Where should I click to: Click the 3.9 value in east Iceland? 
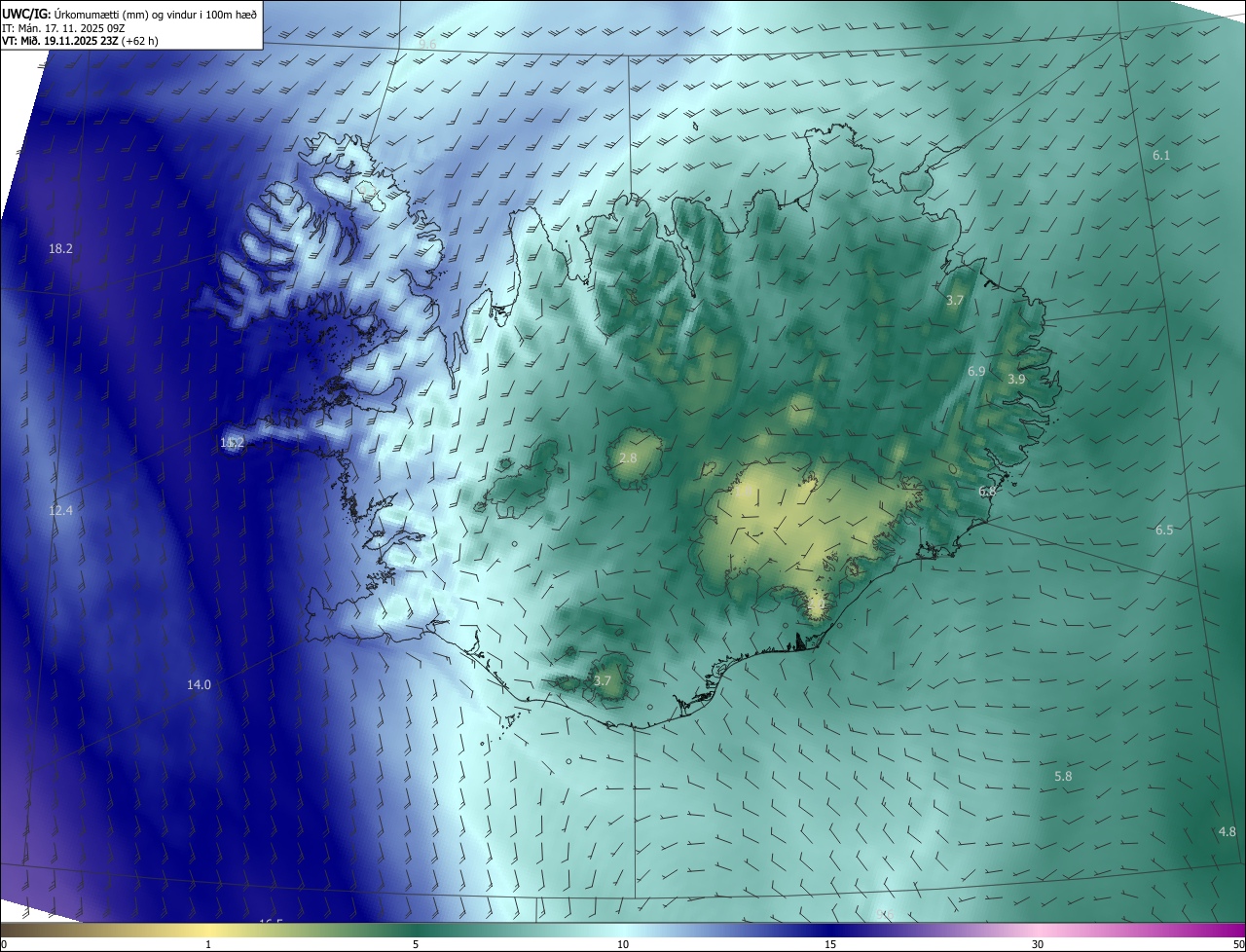pos(1016,380)
